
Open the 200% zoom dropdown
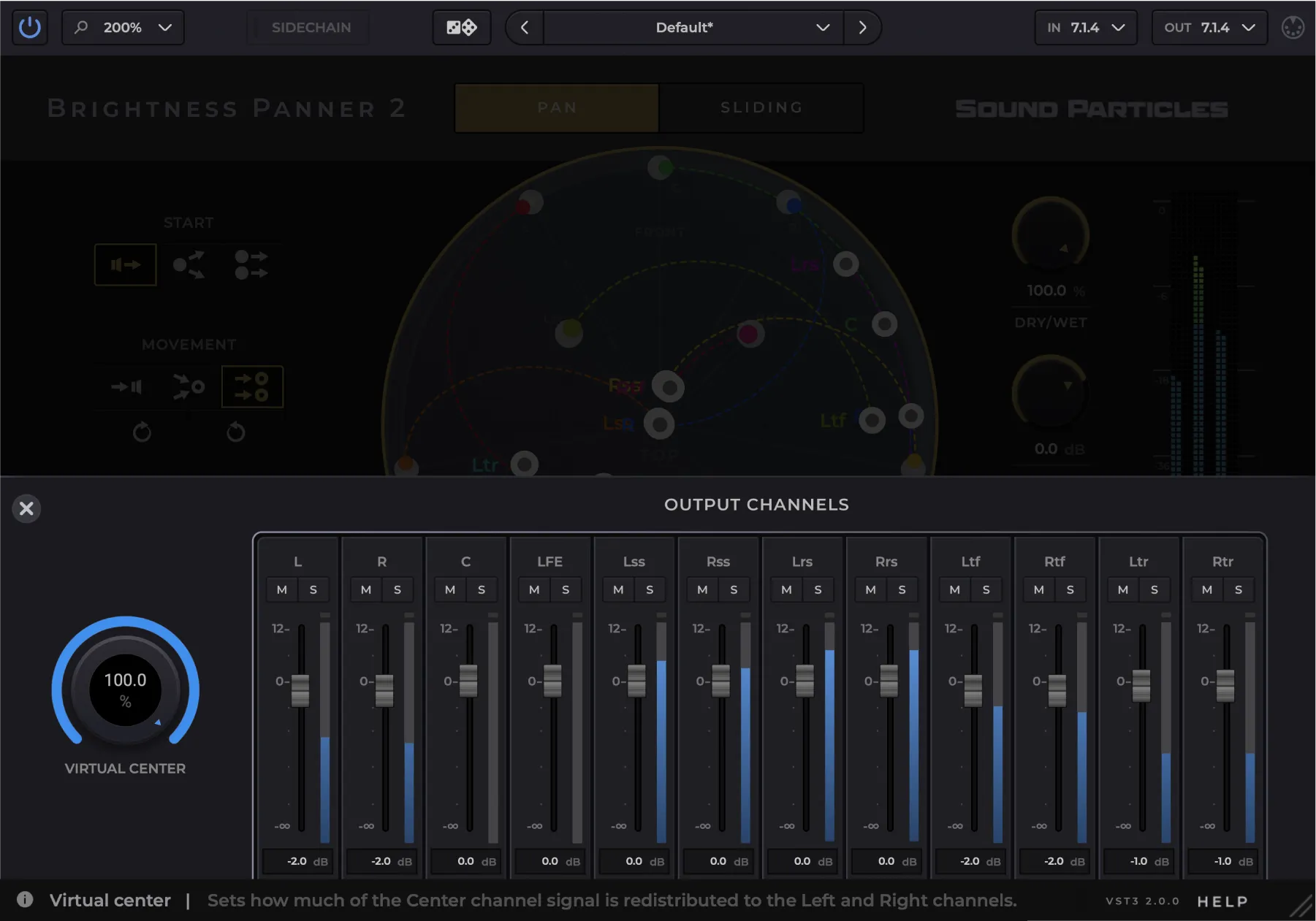(123, 28)
